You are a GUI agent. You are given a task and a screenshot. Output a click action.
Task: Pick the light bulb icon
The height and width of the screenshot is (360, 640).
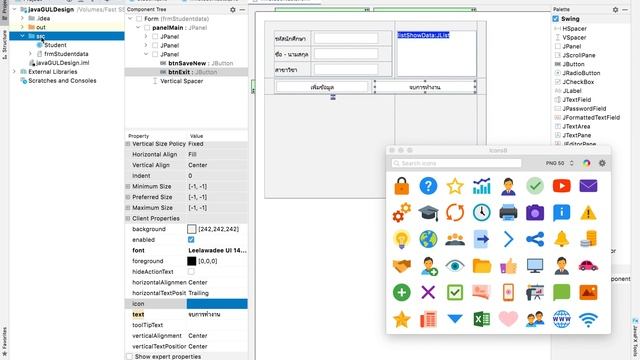(x=402, y=239)
